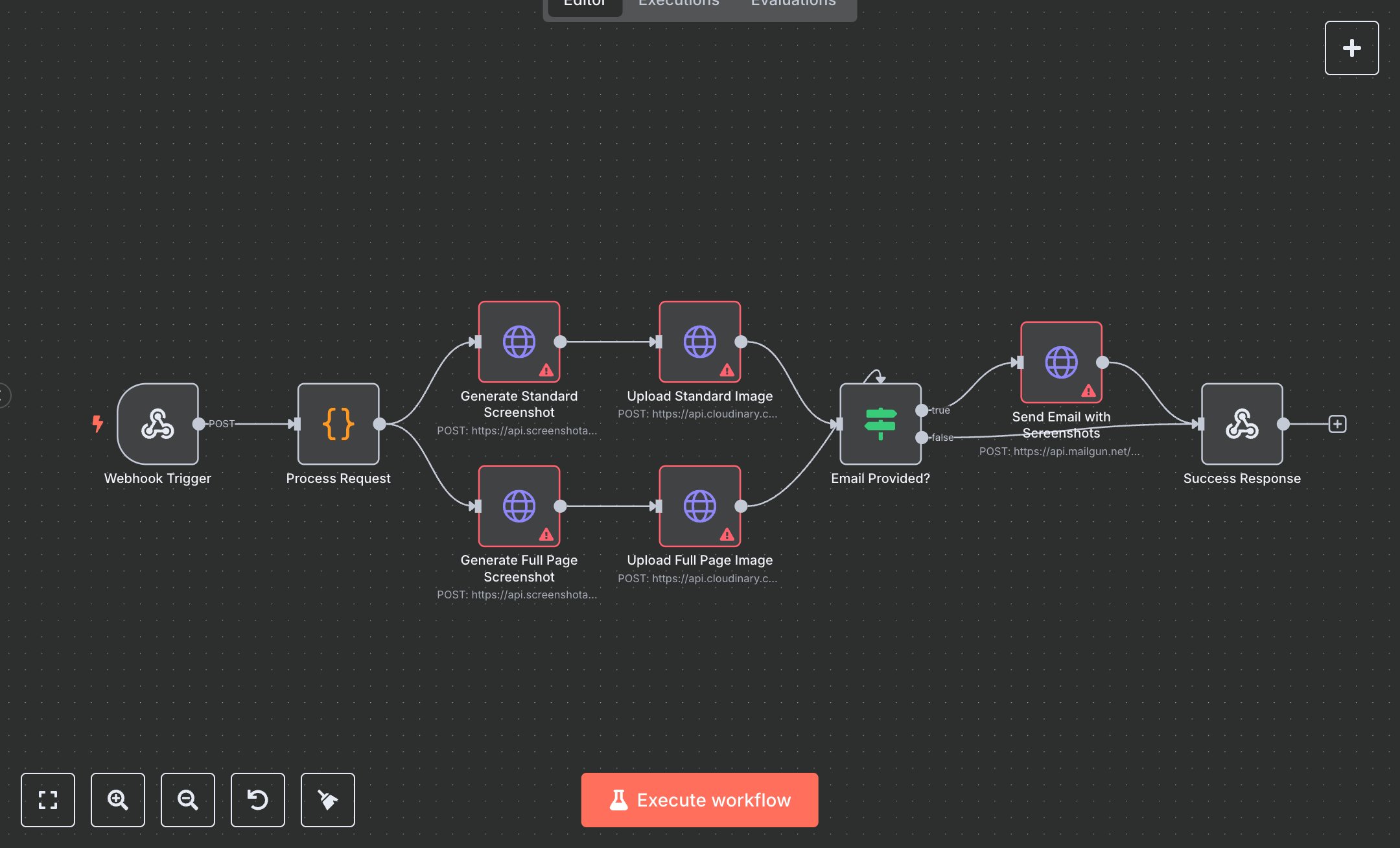The height and width of the screenshot is (848, 1400).
Task: Zoom out of the canvas
Action: (187, 800)
